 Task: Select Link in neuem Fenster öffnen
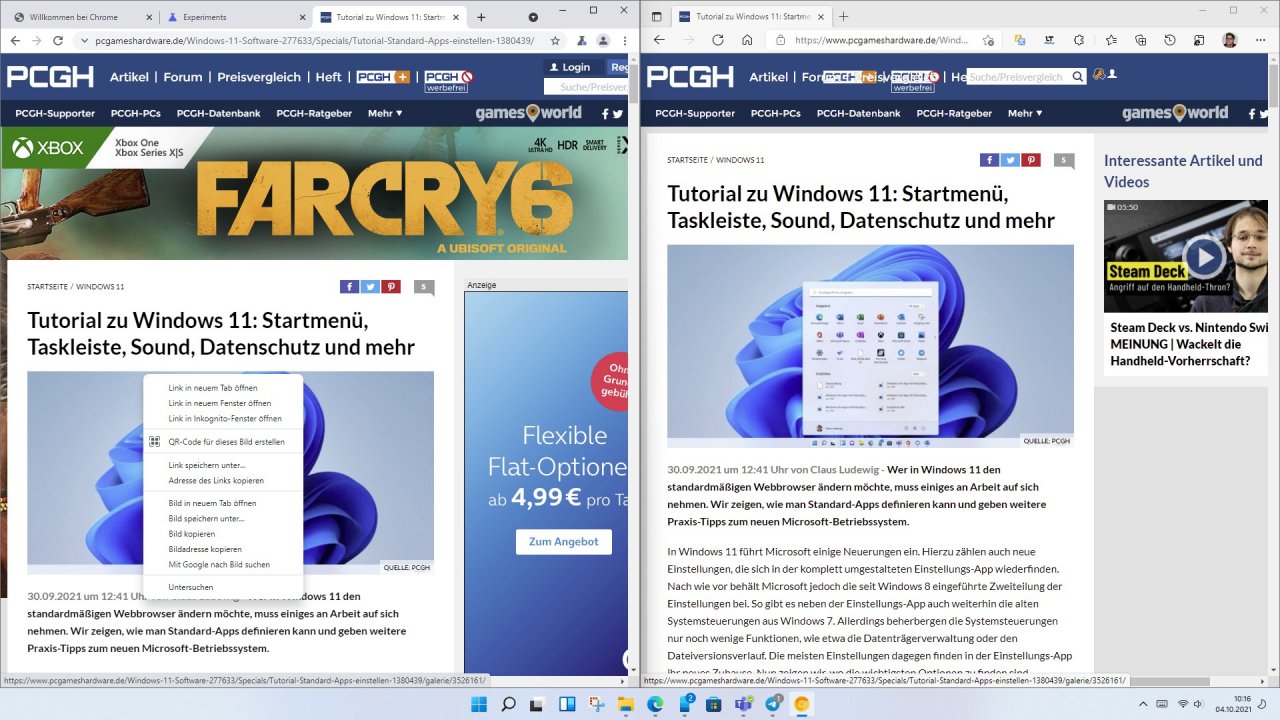pos(223,403)
